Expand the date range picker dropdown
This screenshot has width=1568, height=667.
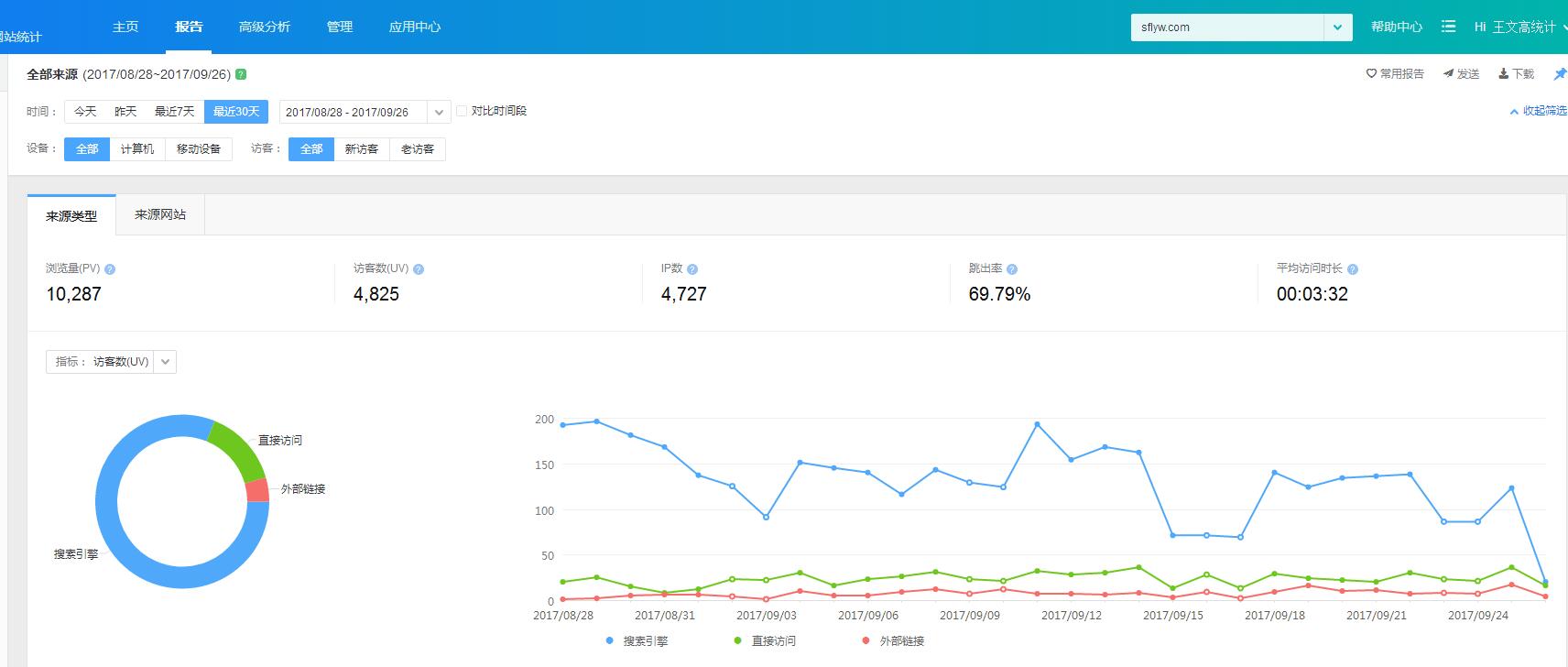[439, 112]
